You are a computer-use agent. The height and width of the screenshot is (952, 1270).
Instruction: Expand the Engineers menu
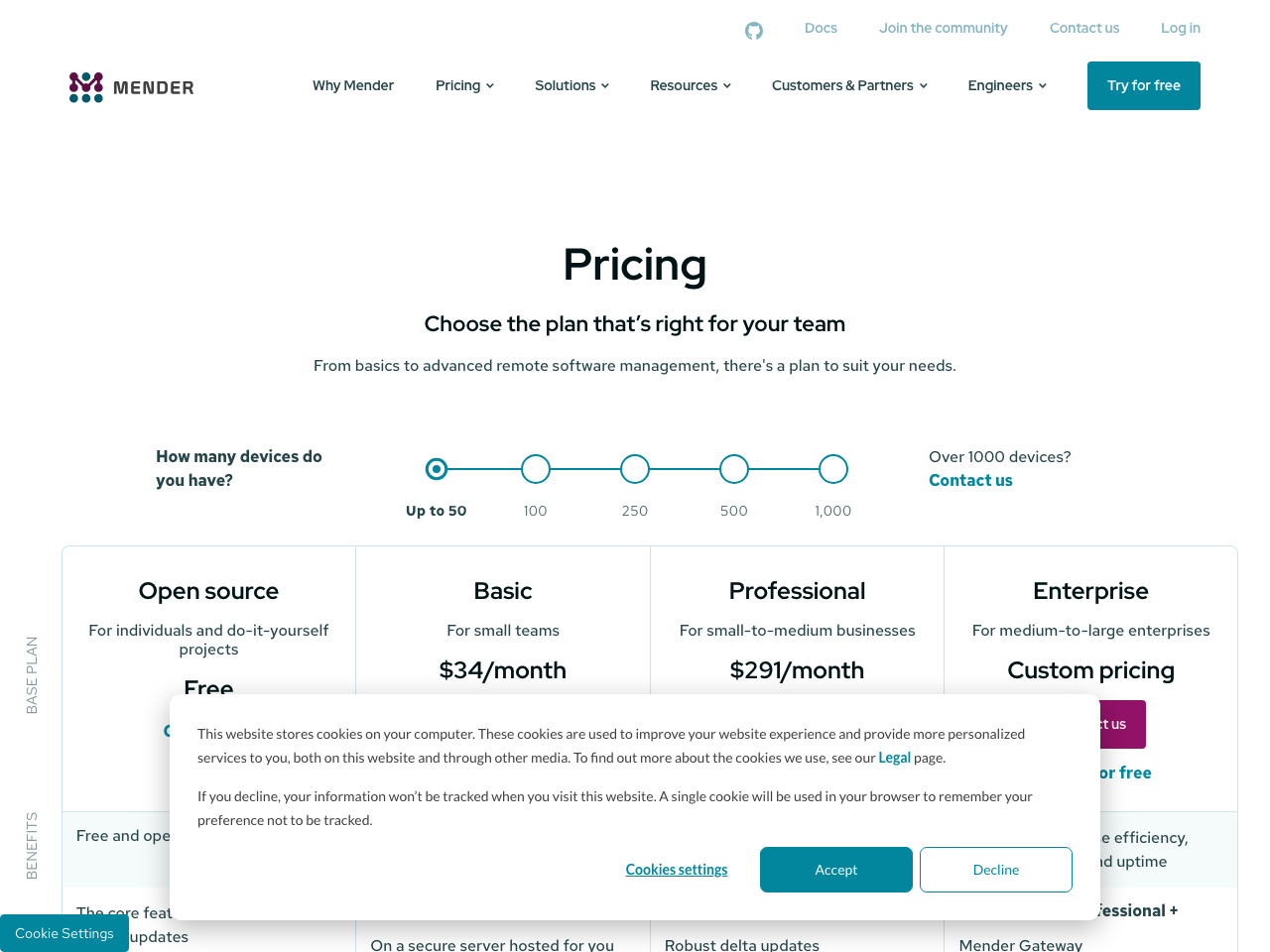coord(1007,85)
